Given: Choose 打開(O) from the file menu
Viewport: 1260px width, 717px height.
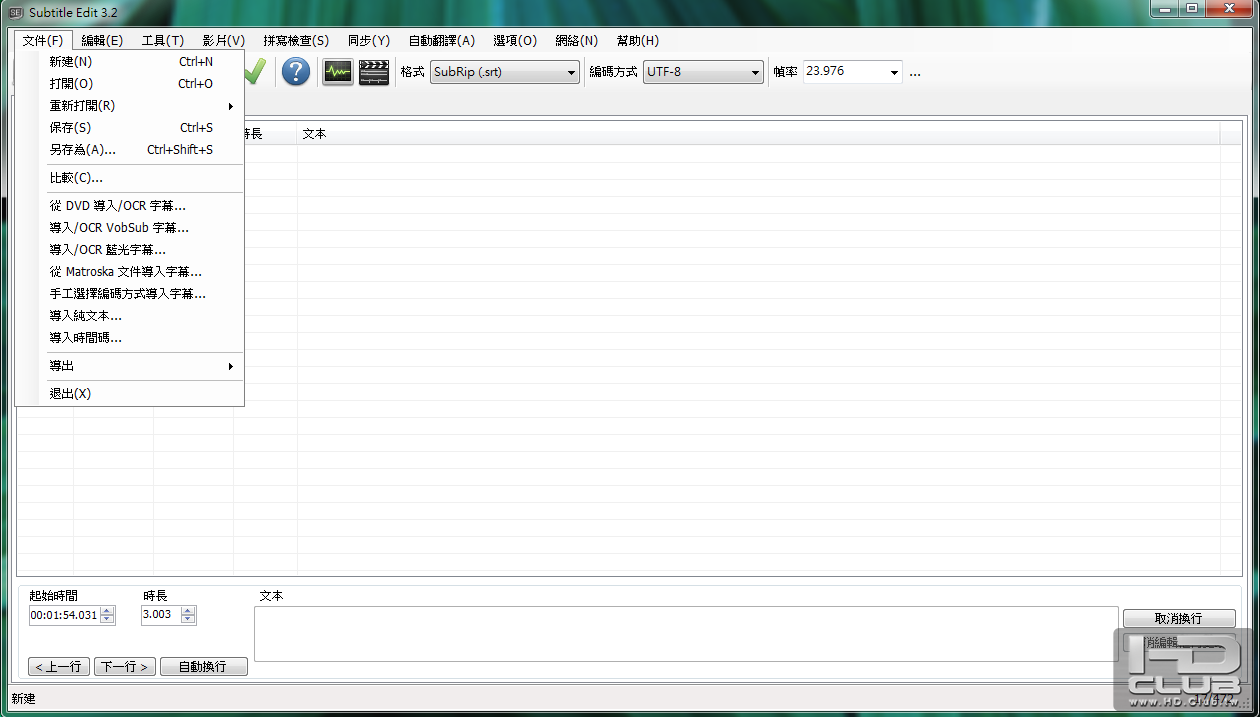Looking at the screenshot, I should pyautogui.click(x=130, y=84).
